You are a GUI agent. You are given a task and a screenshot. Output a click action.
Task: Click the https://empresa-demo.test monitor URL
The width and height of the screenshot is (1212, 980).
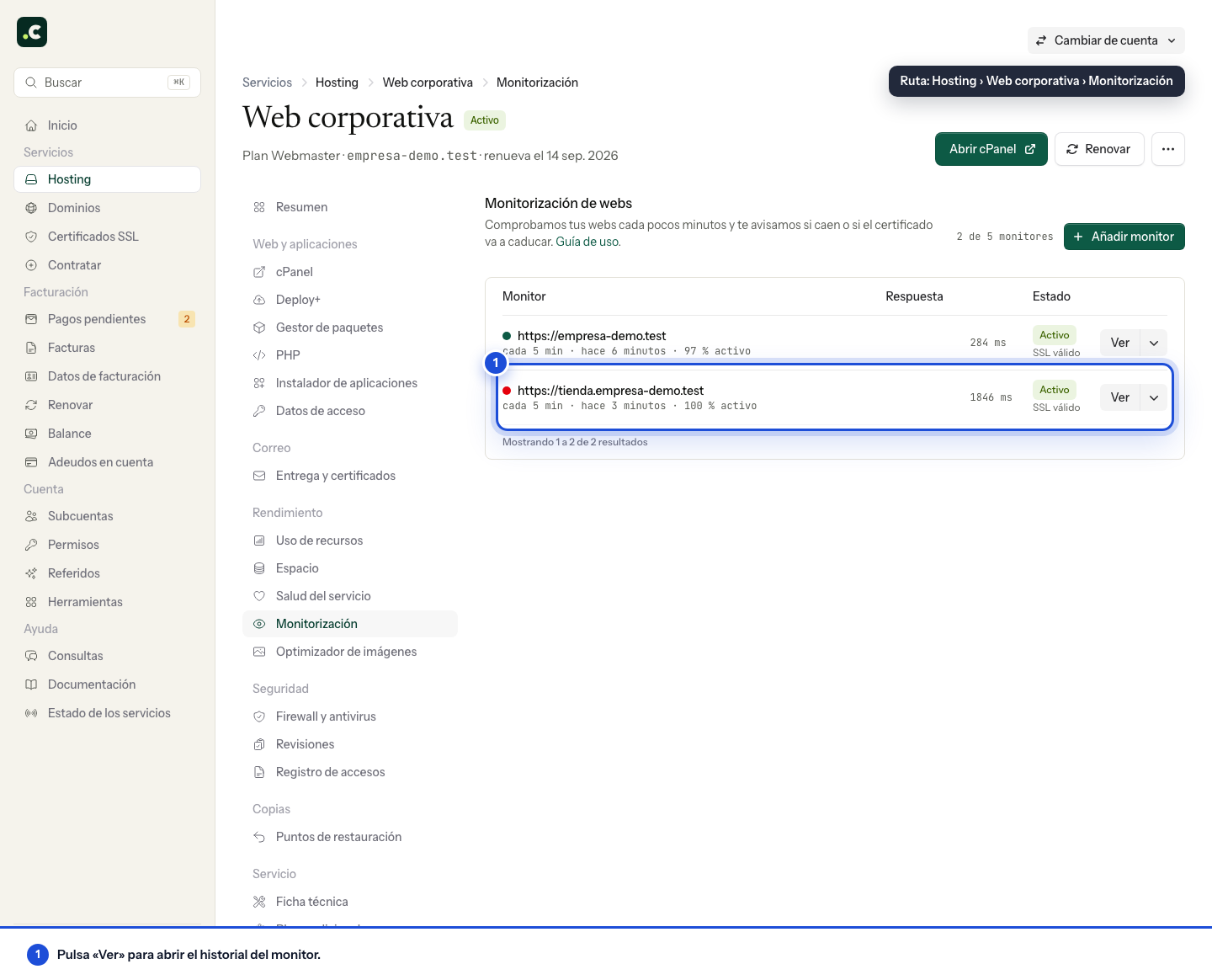pos(592,336)
